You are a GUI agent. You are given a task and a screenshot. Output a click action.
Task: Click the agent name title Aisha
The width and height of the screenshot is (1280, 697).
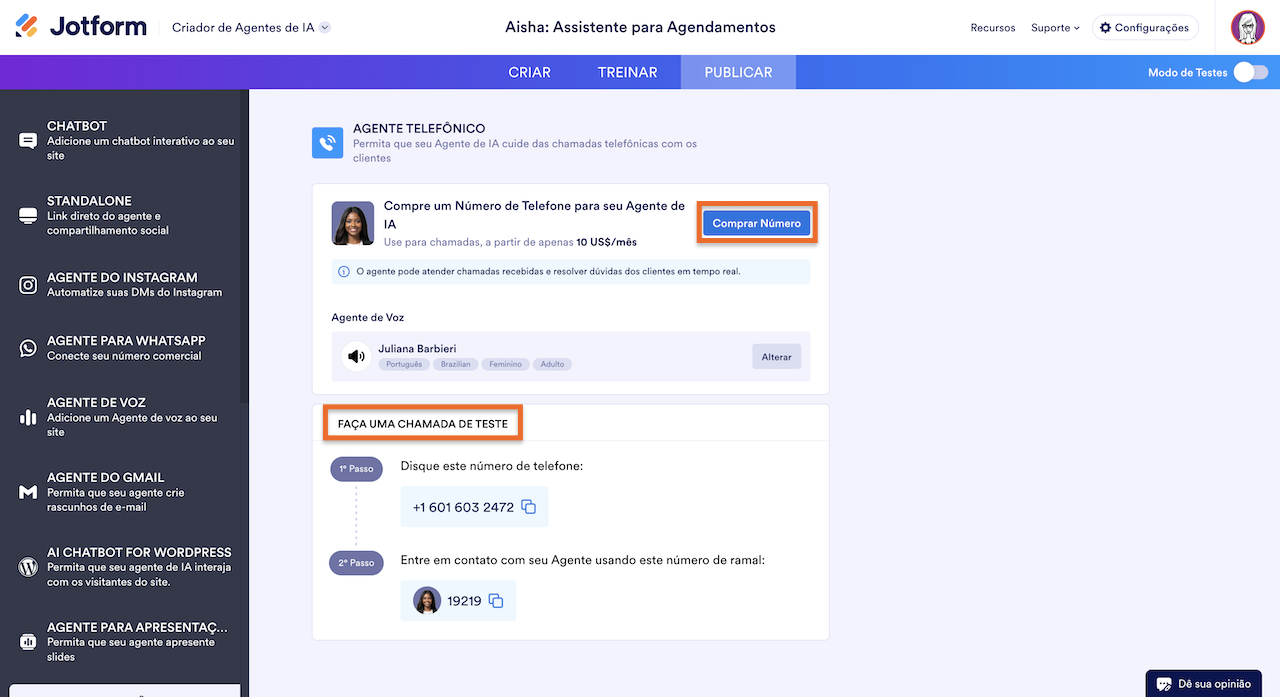[x=640, y=27]
